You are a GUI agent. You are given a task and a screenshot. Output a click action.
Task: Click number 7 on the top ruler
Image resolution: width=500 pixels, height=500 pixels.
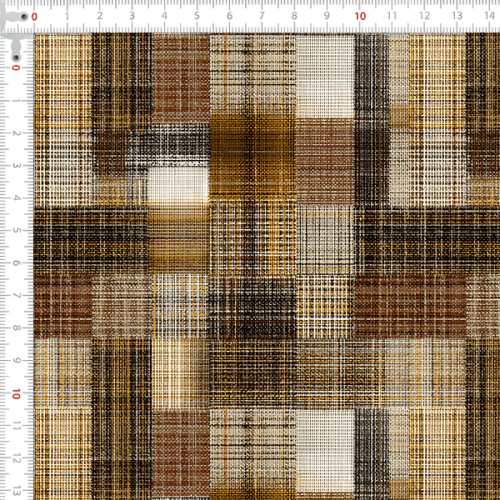[262, 16]
